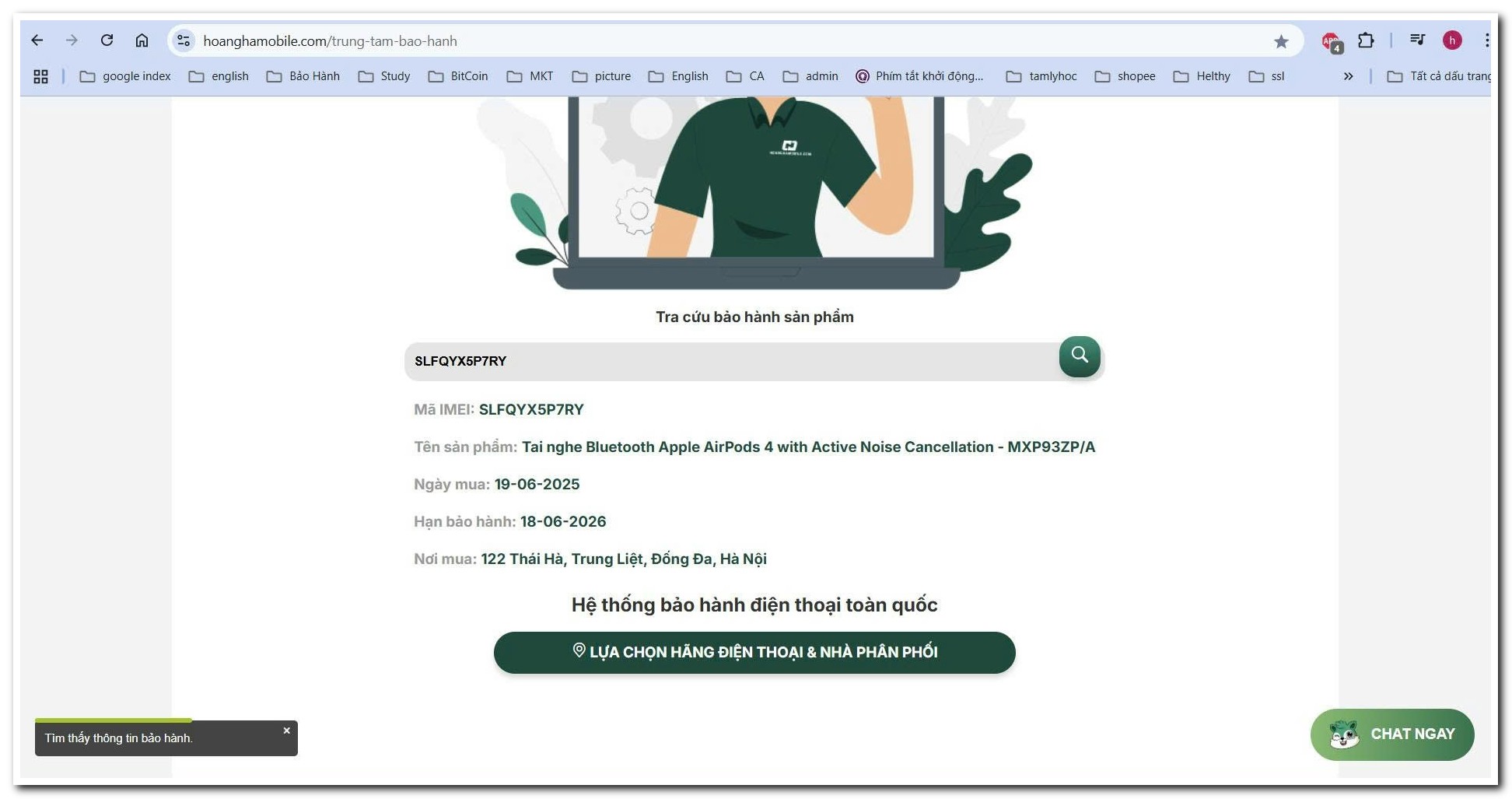Open the shopee bookmark folder
The image size is (1512, 799).
click(1125, 76)
